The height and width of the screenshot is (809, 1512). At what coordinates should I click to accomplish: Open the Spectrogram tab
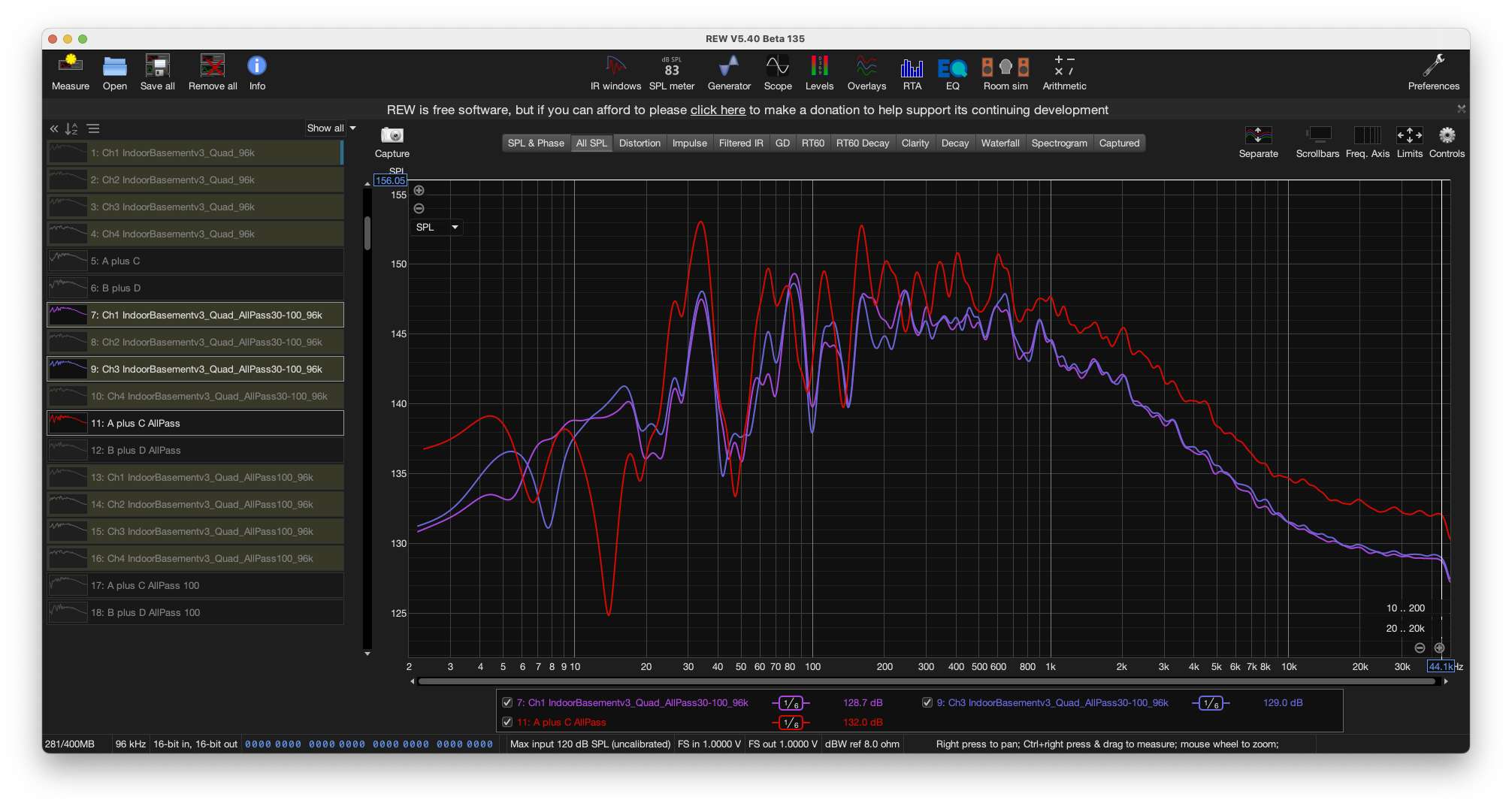pos(1059,143)
